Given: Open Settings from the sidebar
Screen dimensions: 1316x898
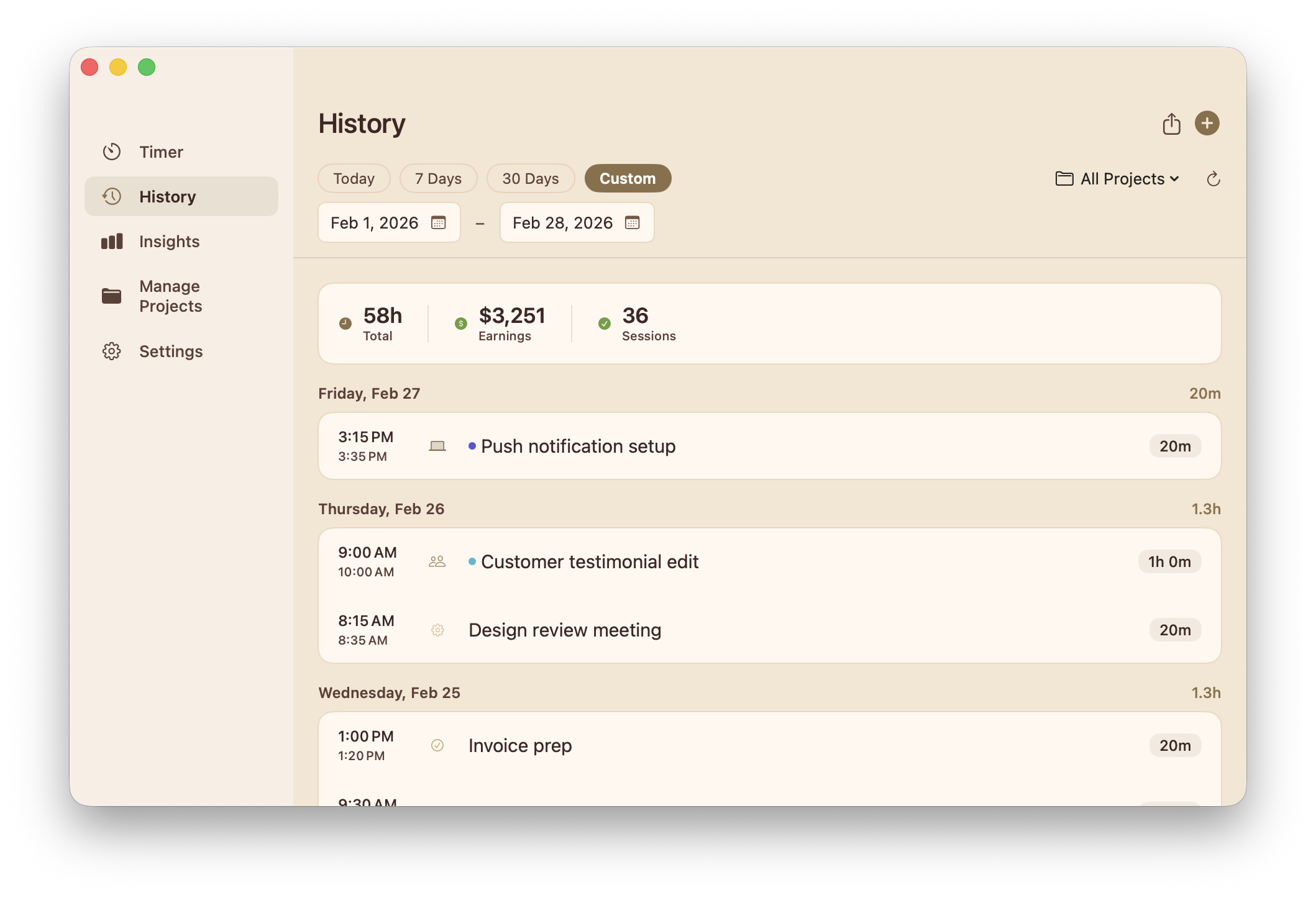Looking at the screenshot, I should tap(171, 351).
